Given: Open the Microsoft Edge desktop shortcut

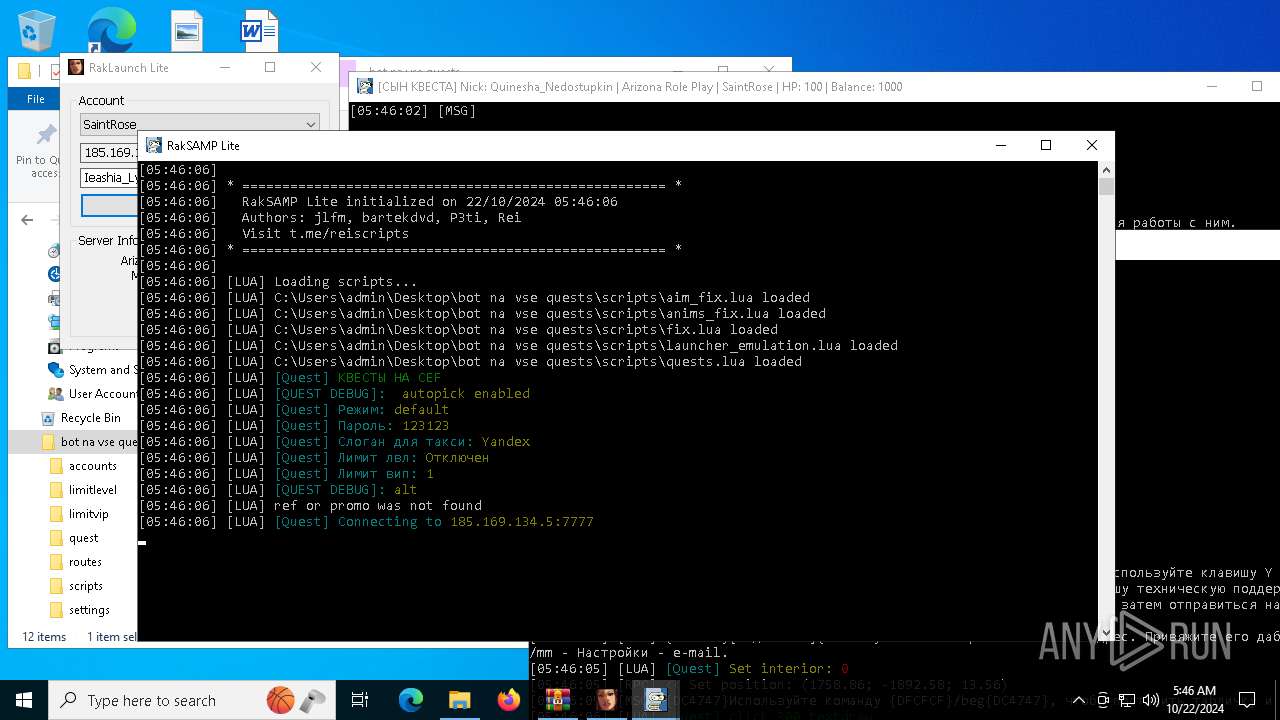Looking at the screenshot, I should (110, 31).
